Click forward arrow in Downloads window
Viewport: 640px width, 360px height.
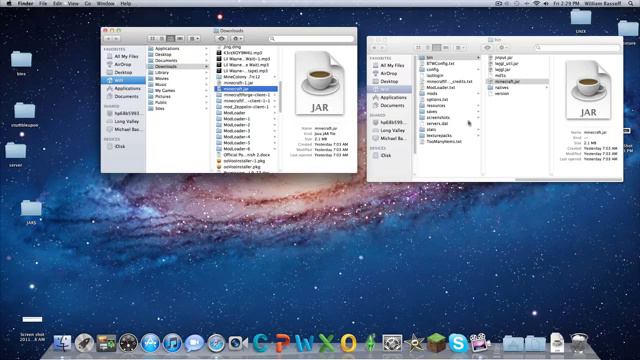(116, 38)
